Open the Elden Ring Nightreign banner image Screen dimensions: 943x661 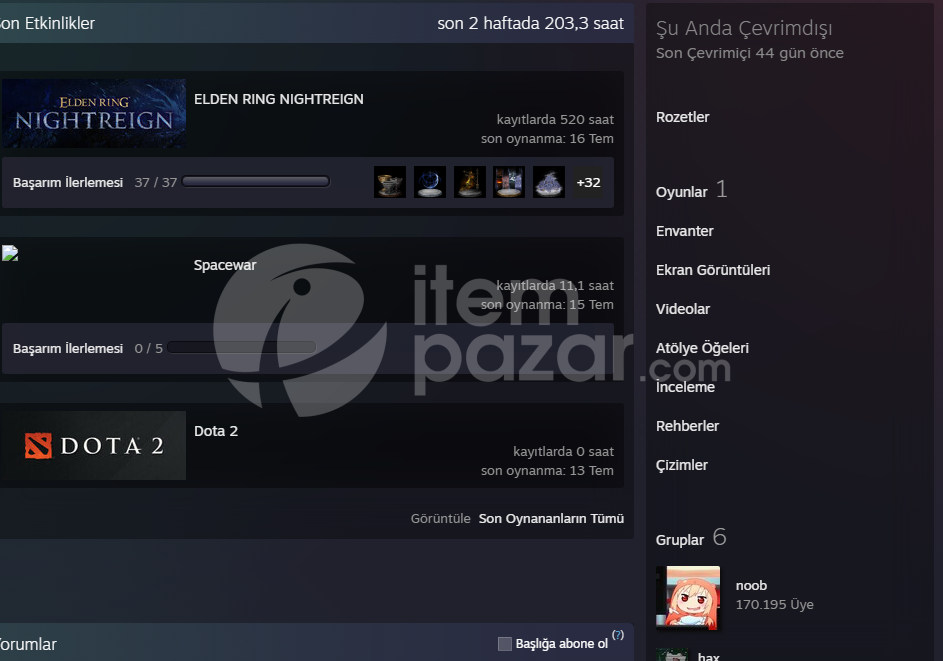click(x=94, y=114)
